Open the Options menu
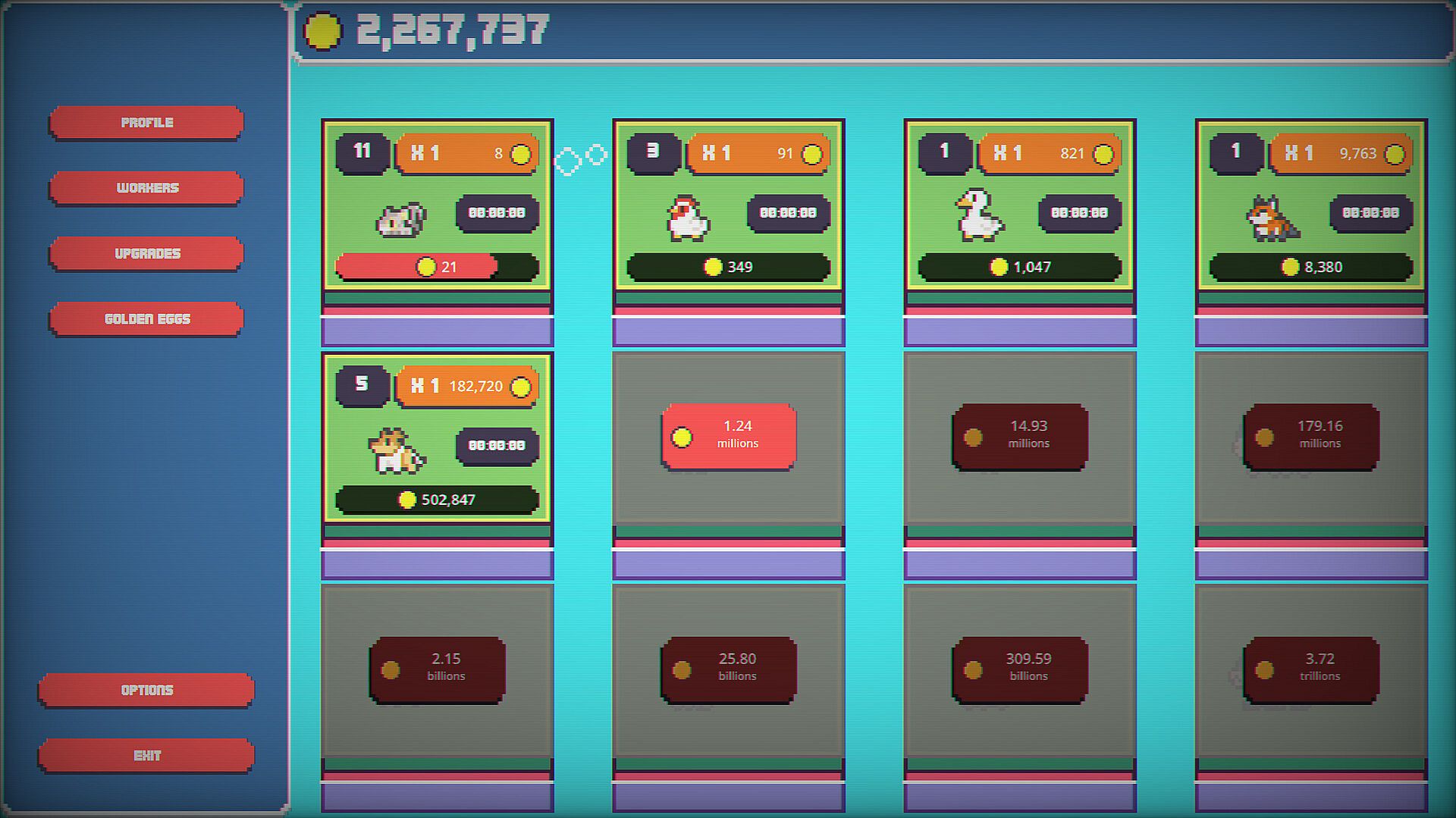This screenshot has height=818, width=1456. pos(146,690)
